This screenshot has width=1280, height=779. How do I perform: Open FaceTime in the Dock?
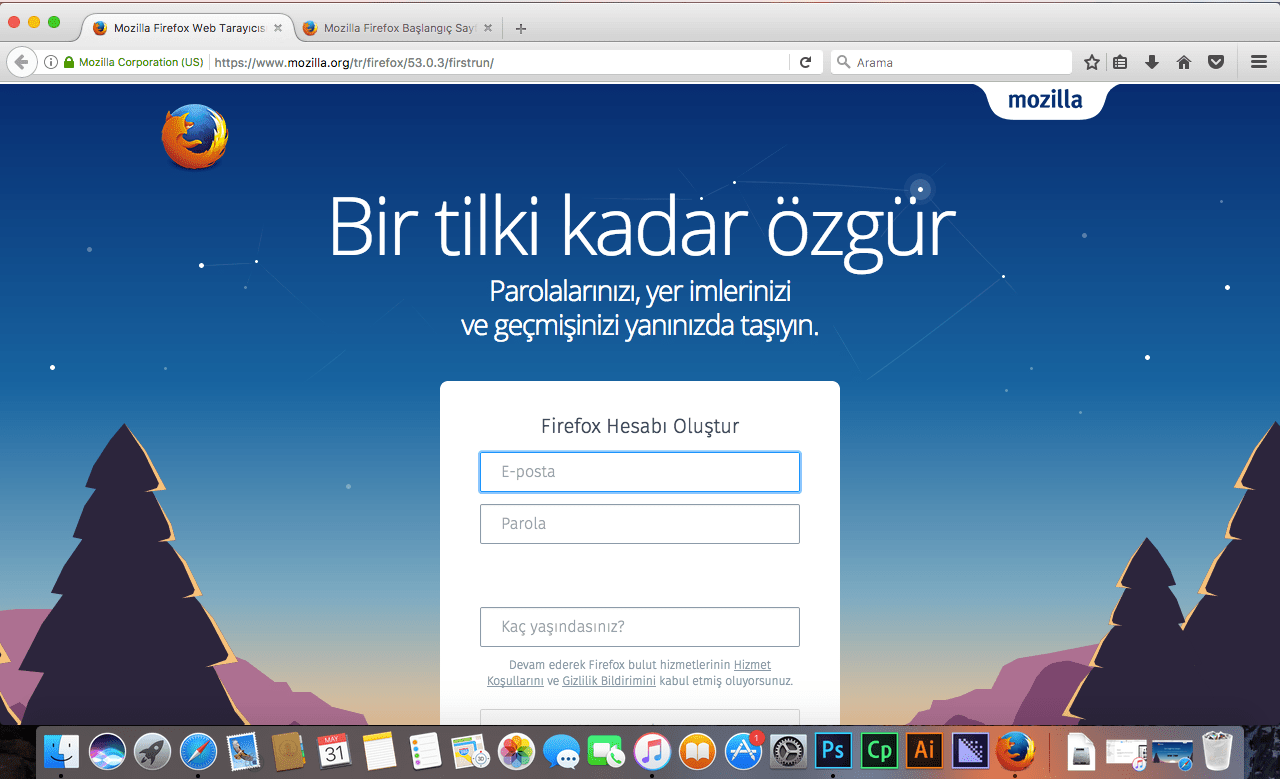[607, 751]
